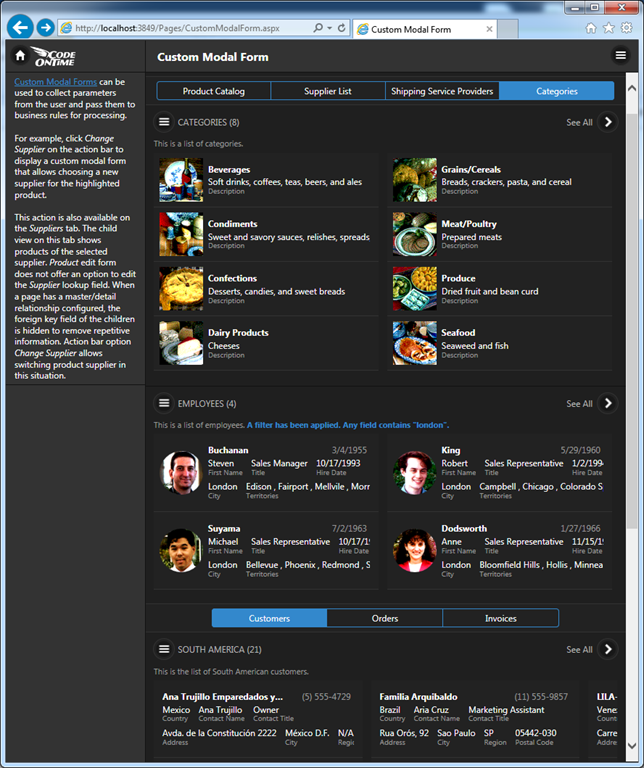The image size is (644, 768).
Task: Select the Buchanan employee name
Action: coord(228,450)
